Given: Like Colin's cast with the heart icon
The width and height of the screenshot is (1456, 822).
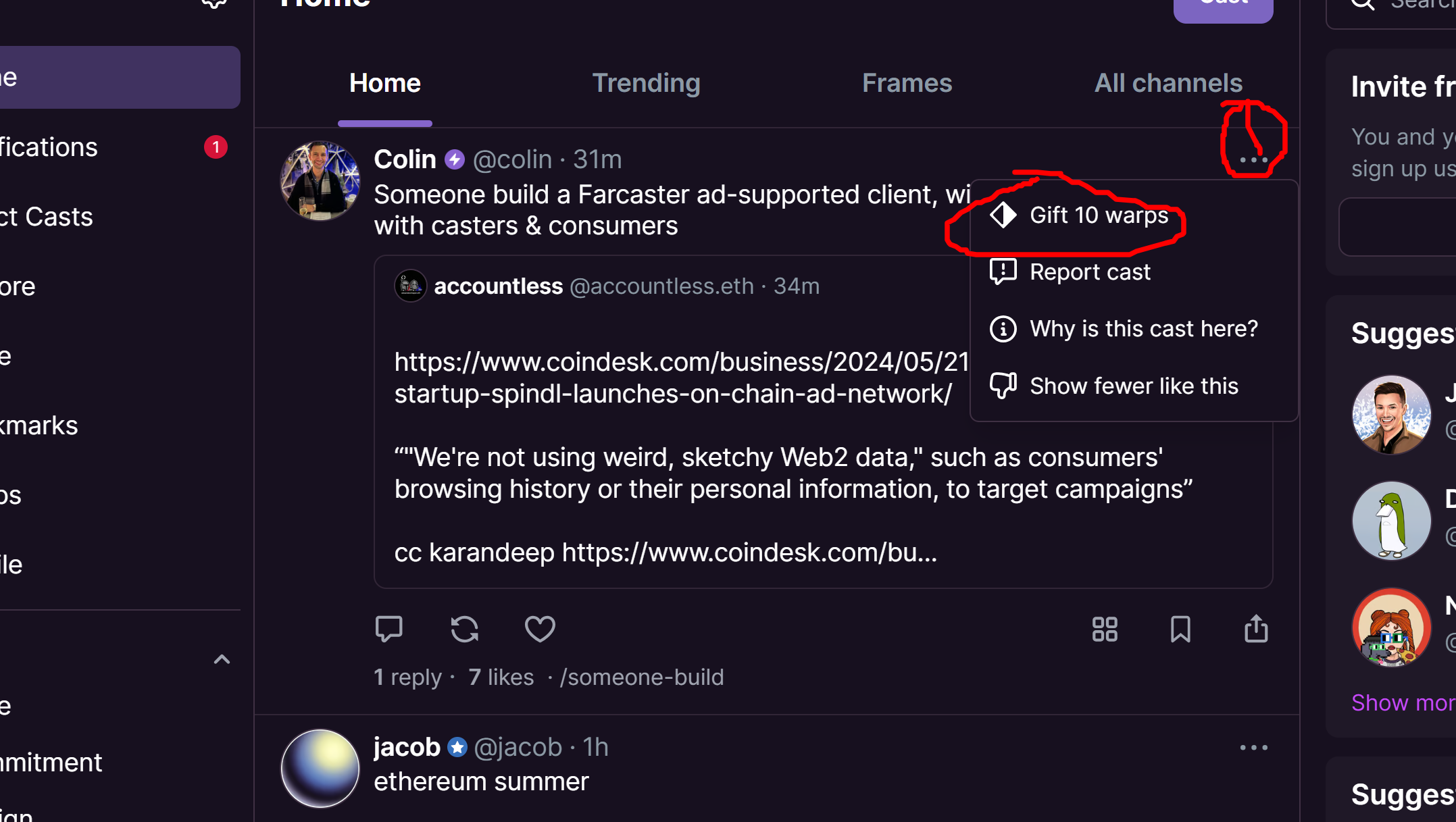Looking at the screenshot, I should [x=540, y=629].
